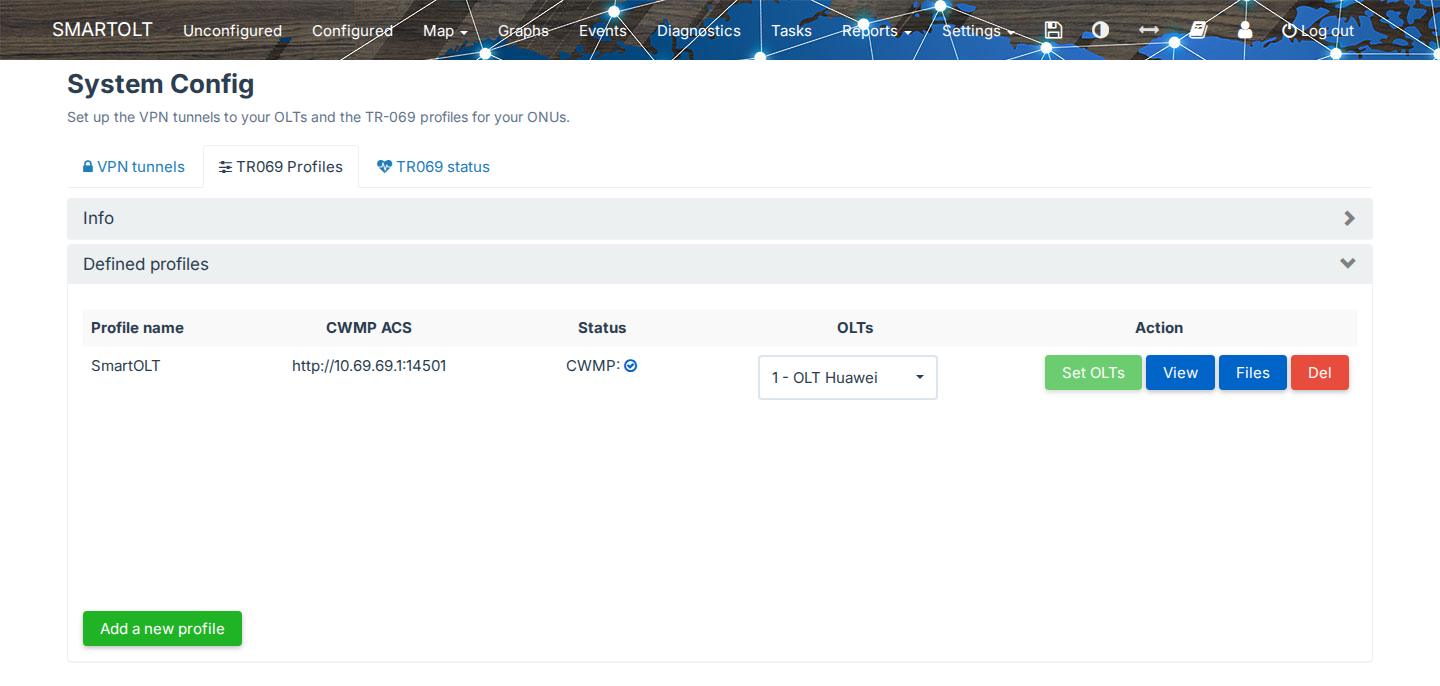
Task: Go to the Configured page
Action: click(352, 31)
